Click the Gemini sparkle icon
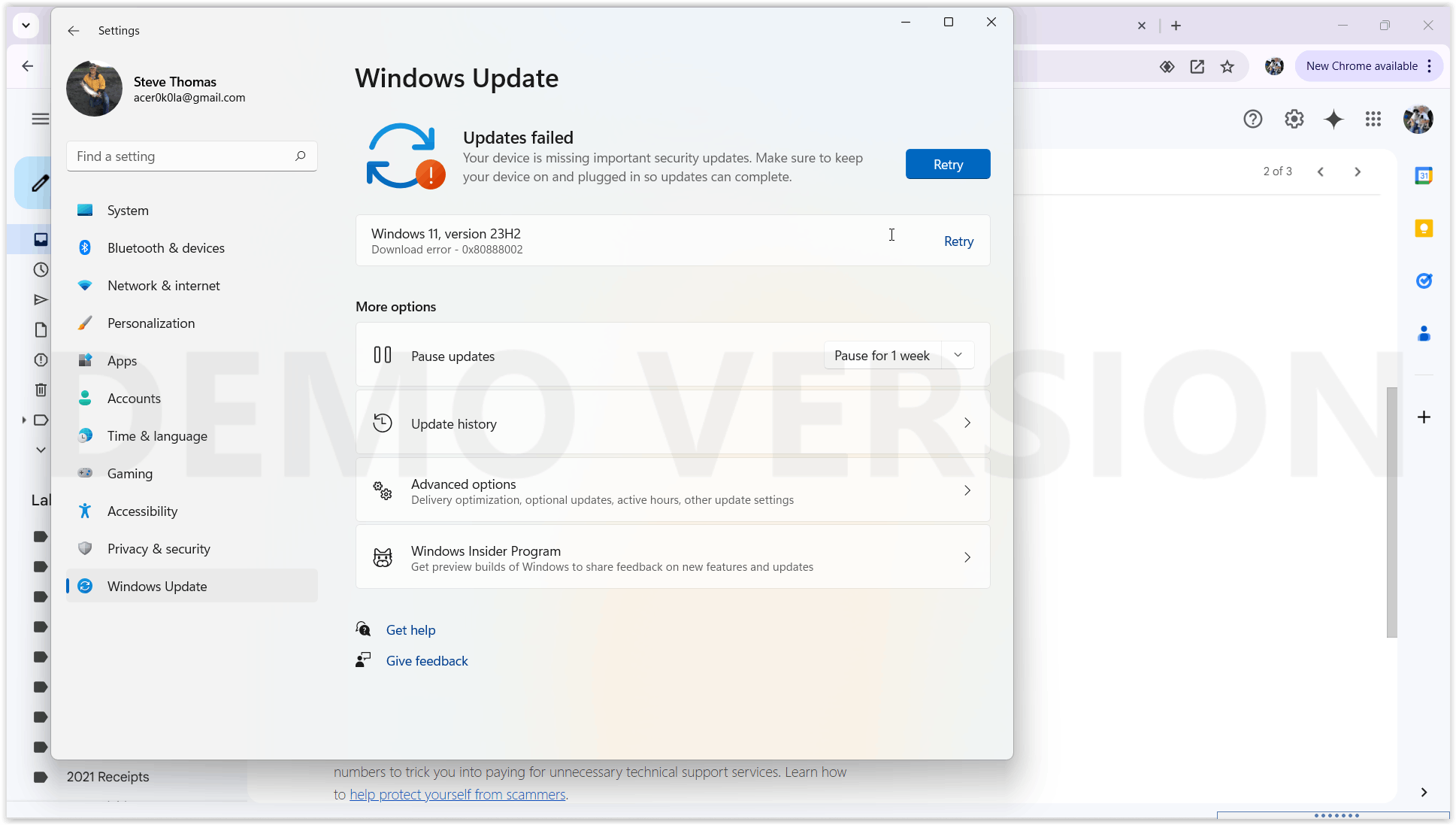 (x=1333, y=119)
